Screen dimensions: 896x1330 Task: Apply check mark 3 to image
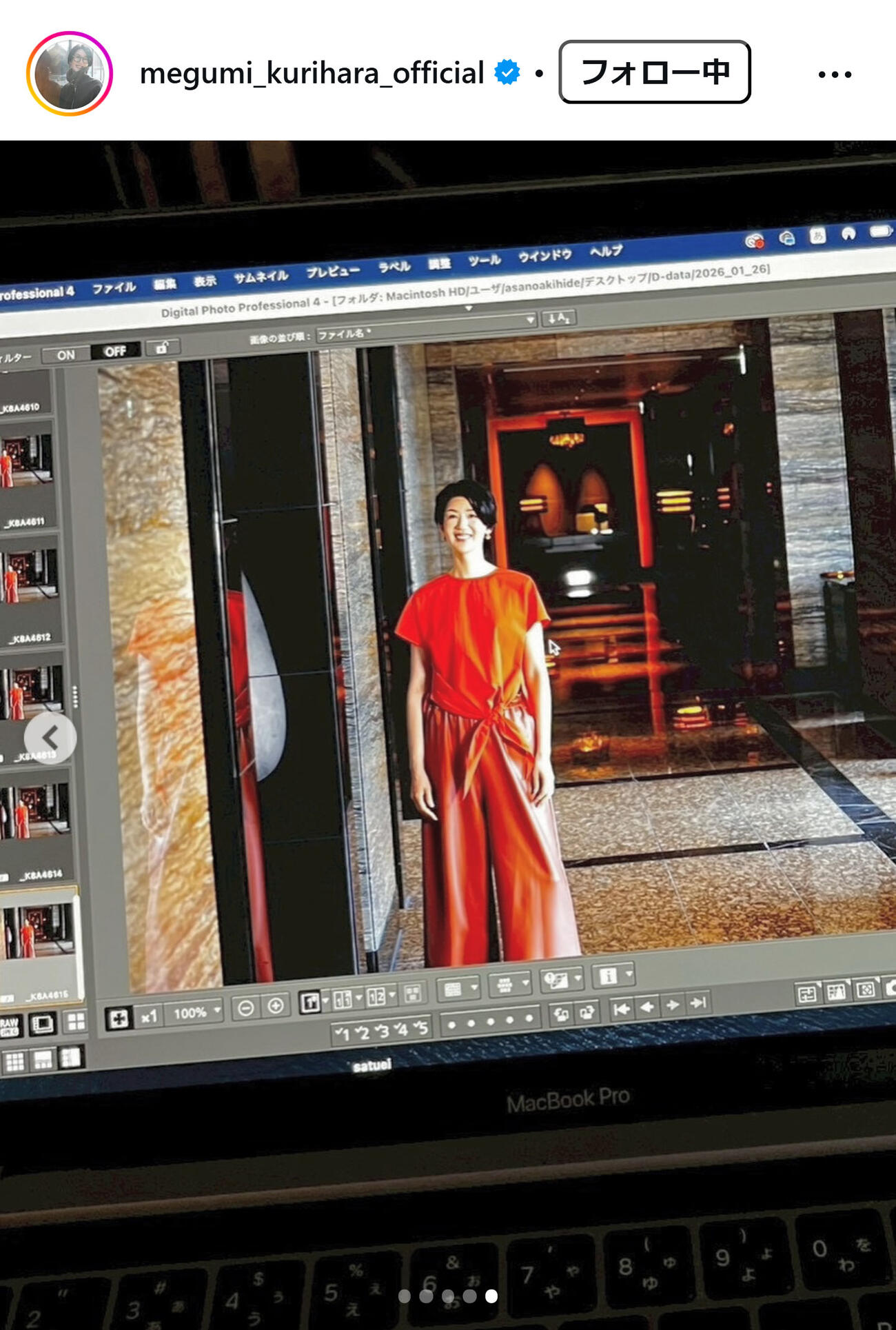(381, 1030)
